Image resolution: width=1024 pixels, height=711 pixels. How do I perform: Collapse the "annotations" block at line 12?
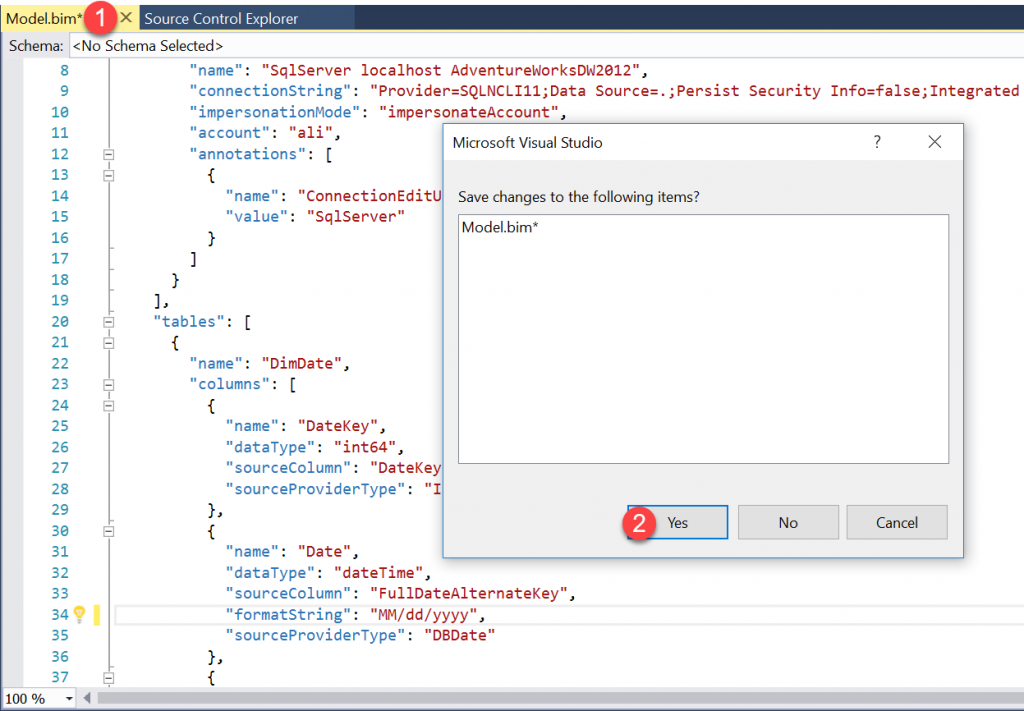[109, 154]
